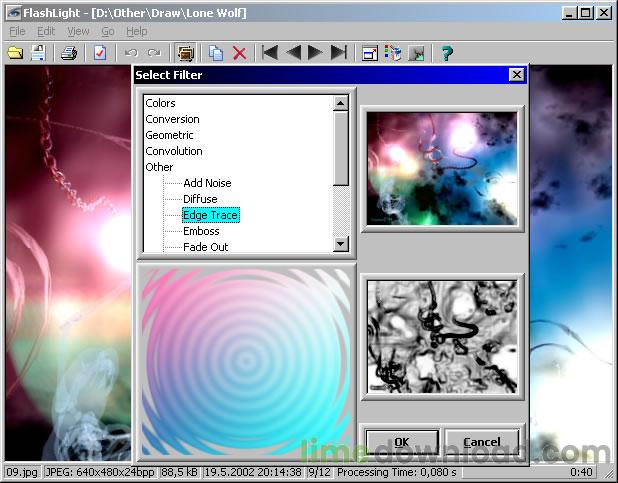Open the File menu

coord(17,32)
